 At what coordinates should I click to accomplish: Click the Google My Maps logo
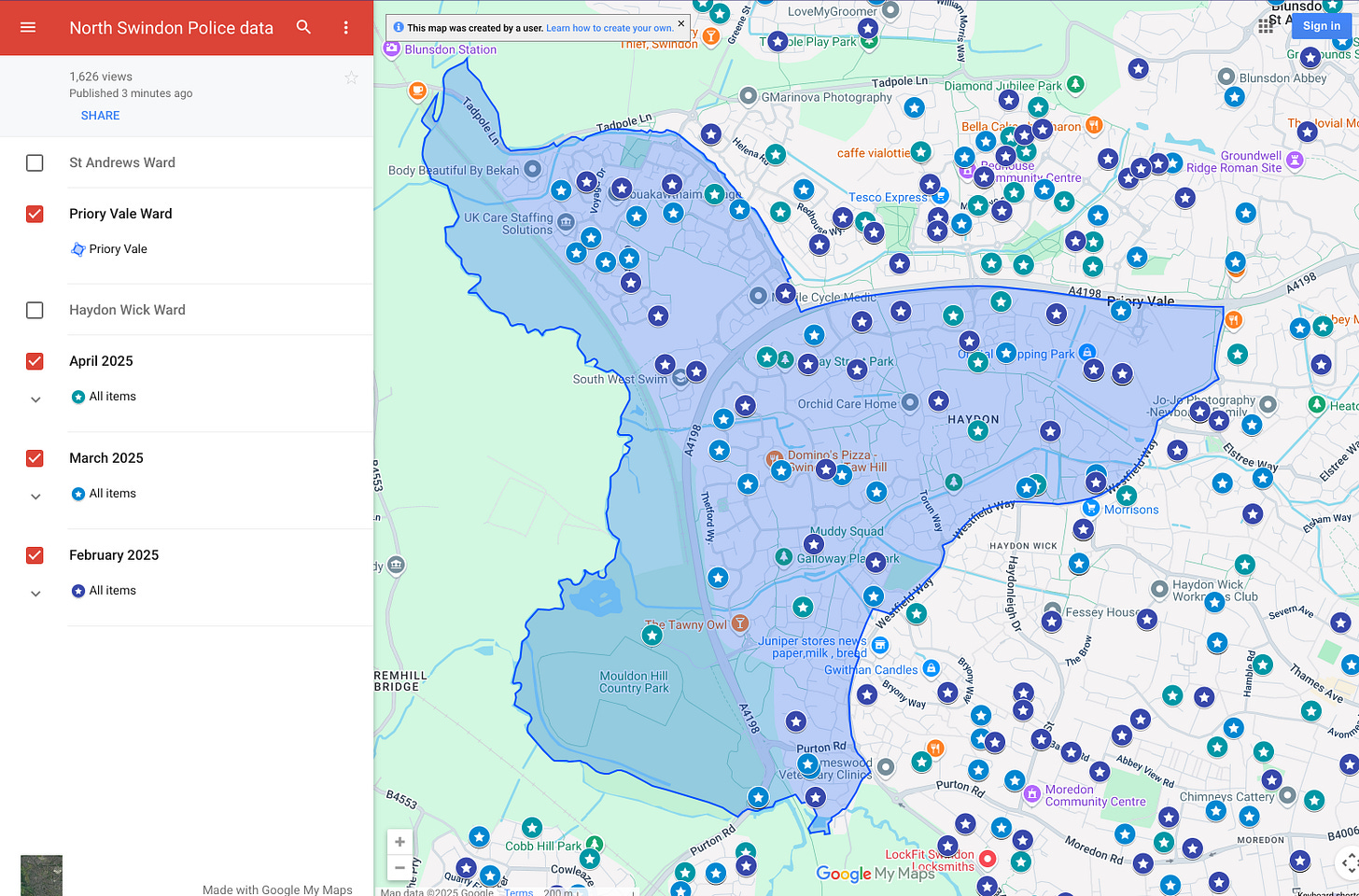click(x=875, y=874)
